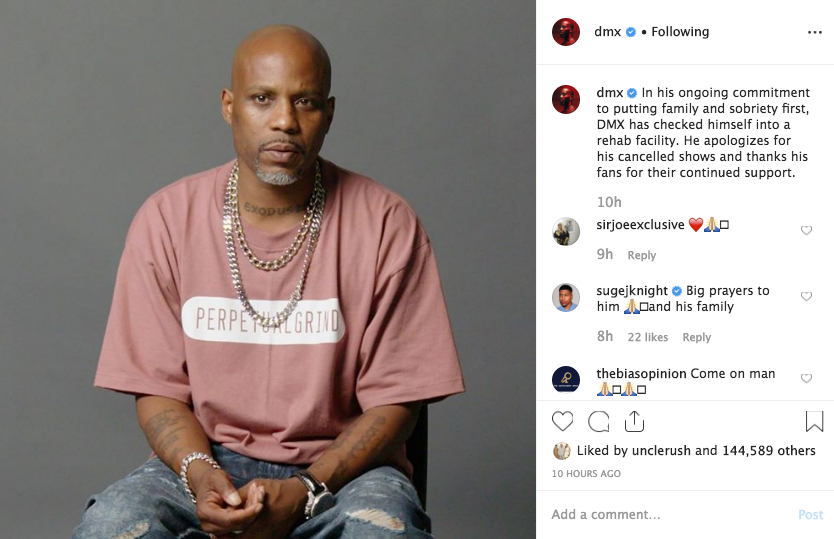Like sugejknight's comment
This screenshot has width=834, height=539.
click(x=806, y=296)
